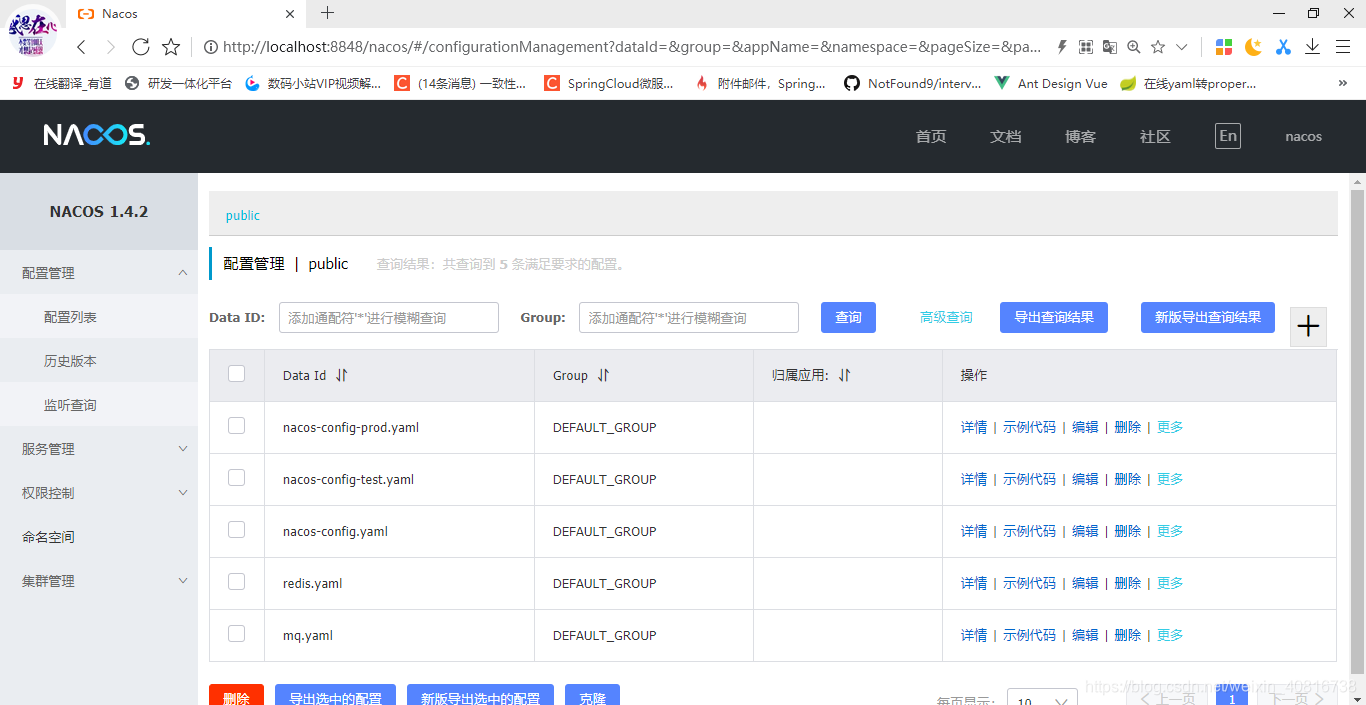Open the Ant Design Vue bookmark

click(1051, 84)
